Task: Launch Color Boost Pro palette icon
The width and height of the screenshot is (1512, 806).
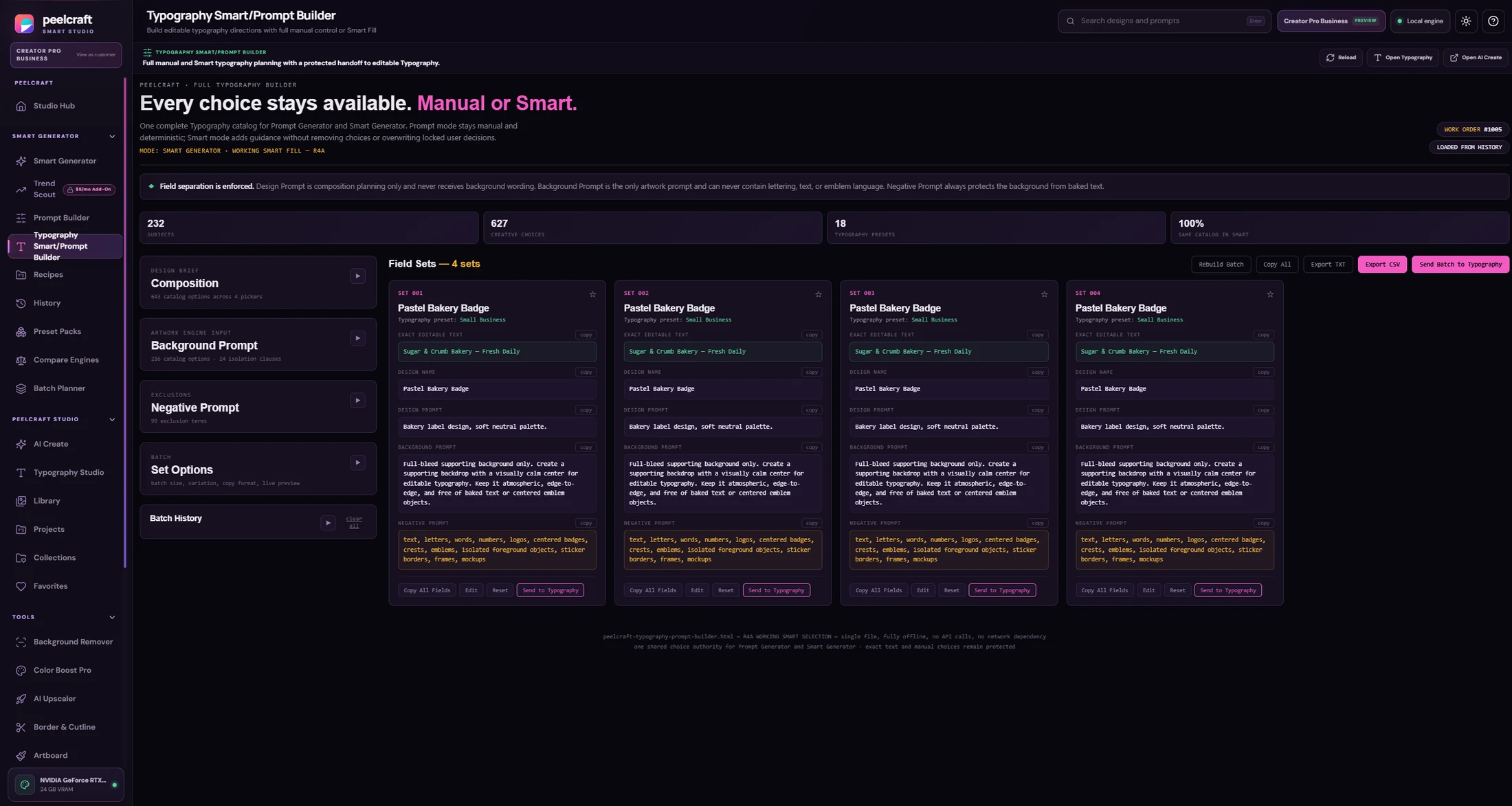Action: click(x=21, y=671)
